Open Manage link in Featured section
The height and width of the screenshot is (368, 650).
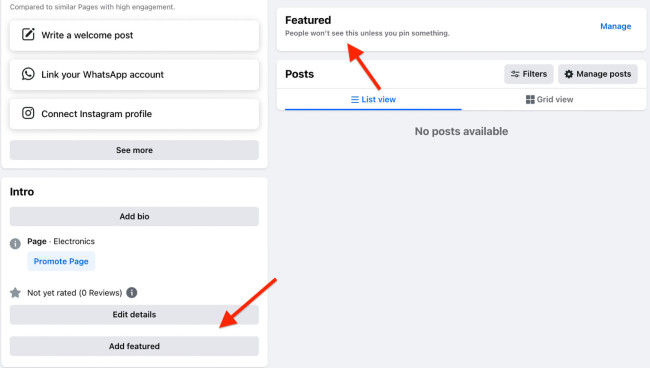(x=616, y=26)
